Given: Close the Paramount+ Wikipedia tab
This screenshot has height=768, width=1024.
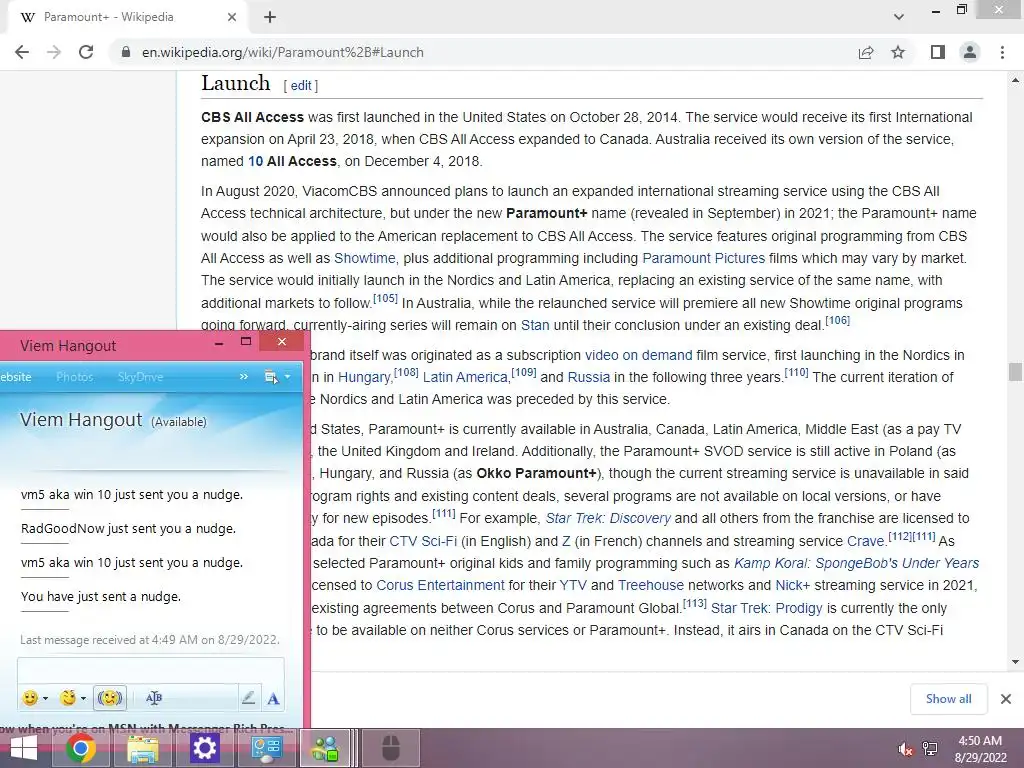Looking at the screenshot, I should coord(232,18).
